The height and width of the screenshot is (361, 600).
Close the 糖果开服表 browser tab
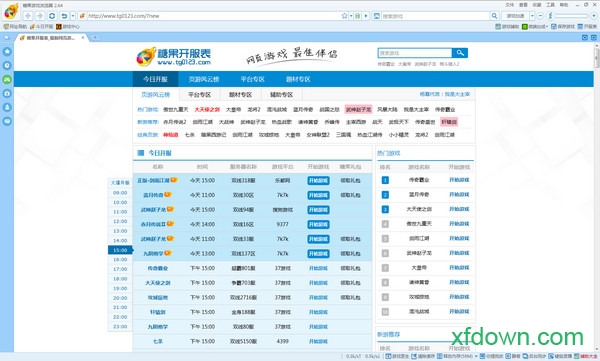click(83, 38)
